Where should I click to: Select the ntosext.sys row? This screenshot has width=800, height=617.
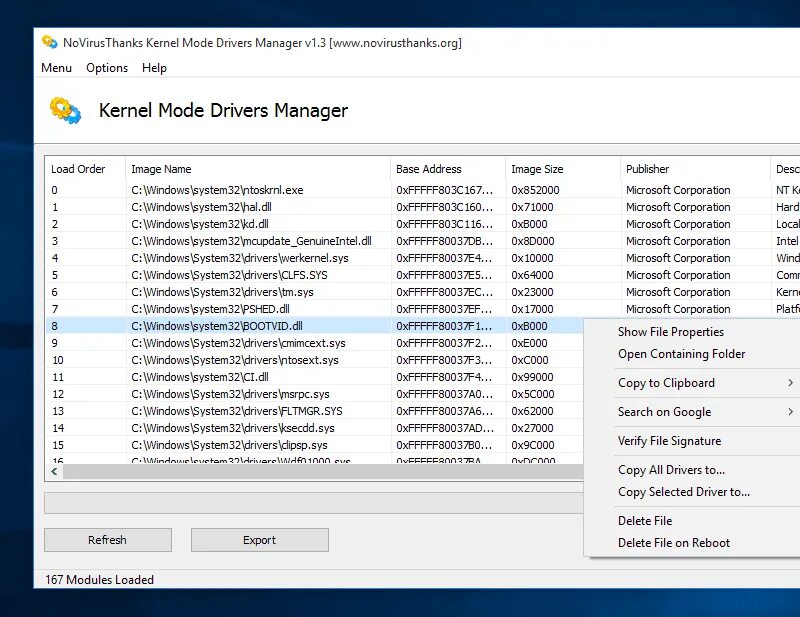point(315,360)
